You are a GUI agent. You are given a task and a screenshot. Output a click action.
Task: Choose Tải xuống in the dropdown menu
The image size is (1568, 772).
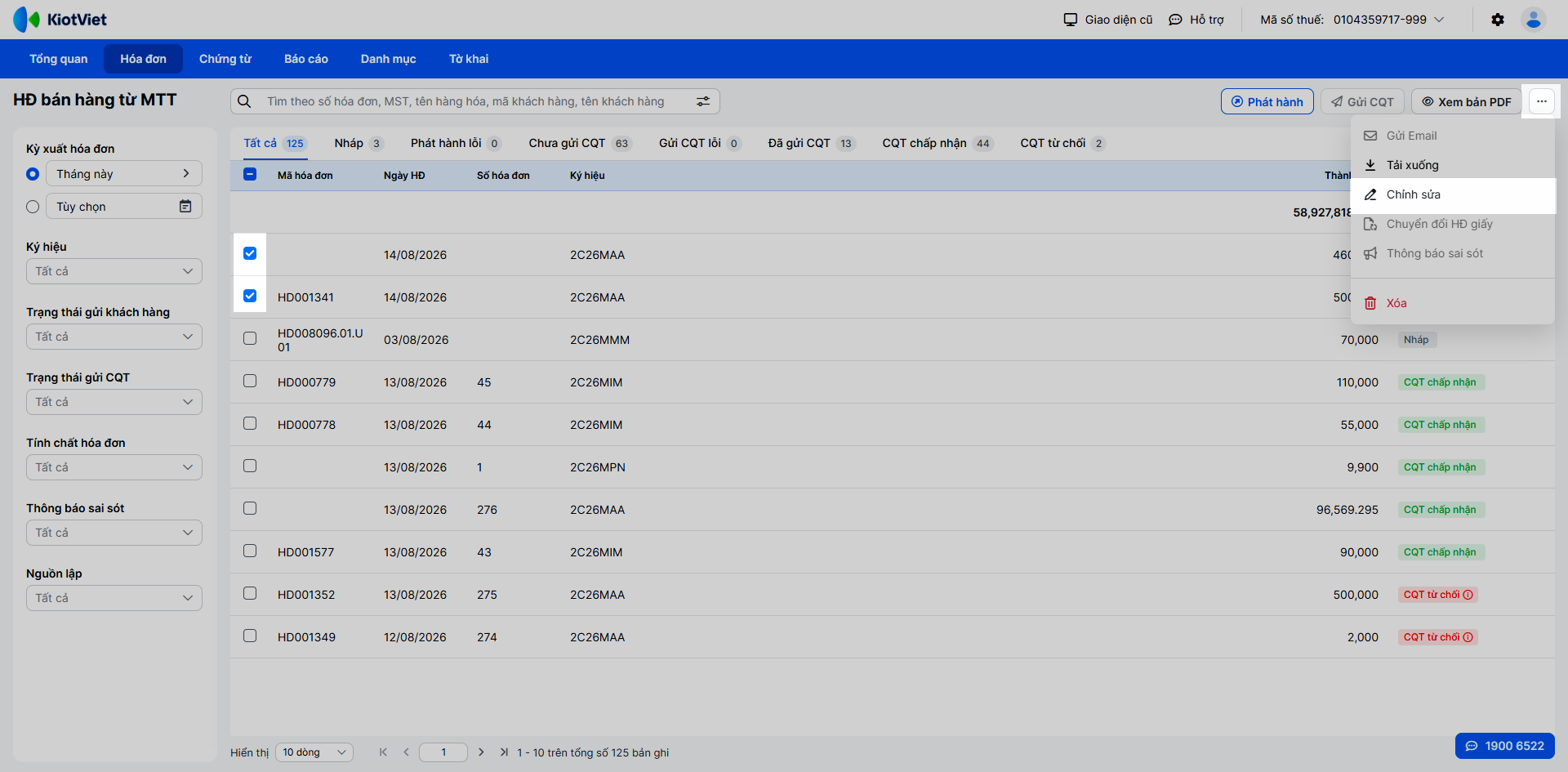click(x=1453, y=165)
